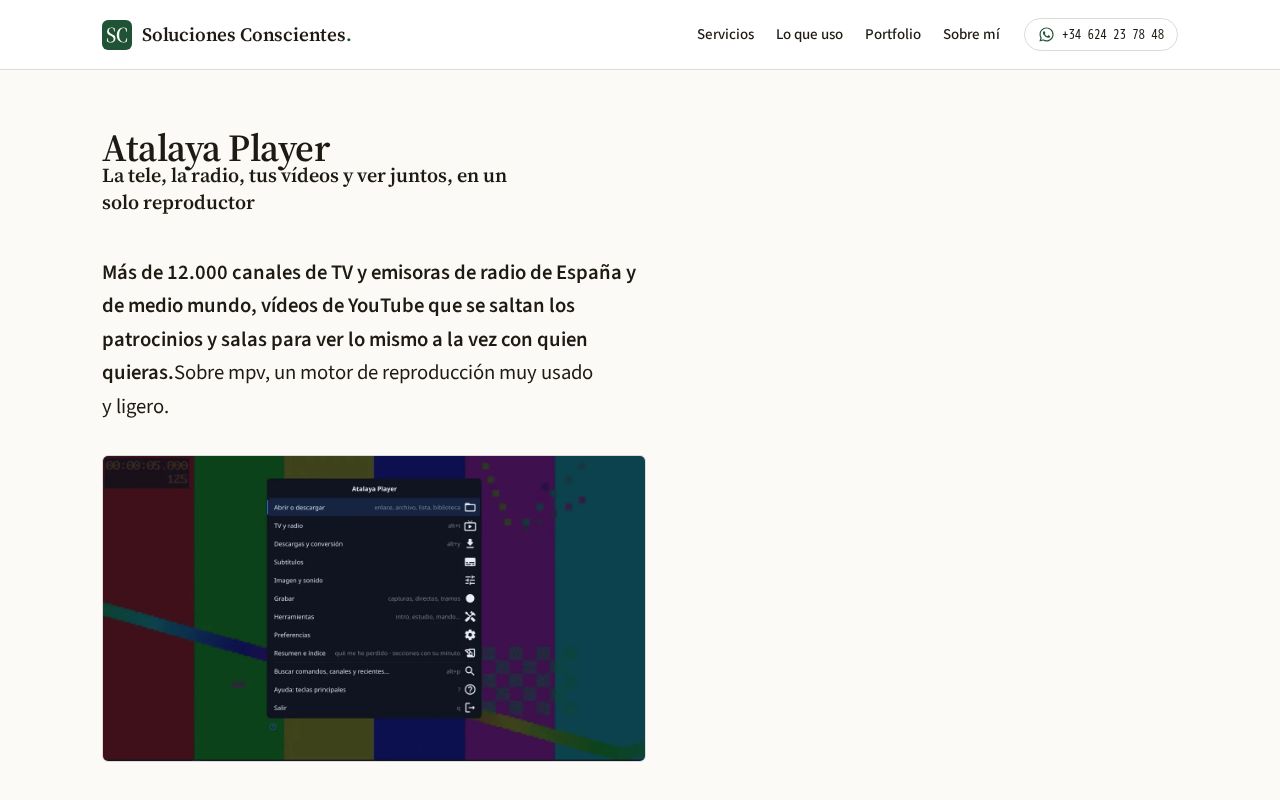
Task: Click the +34 624 23 78 48 phone button
Action: [x=1101, y=35]
